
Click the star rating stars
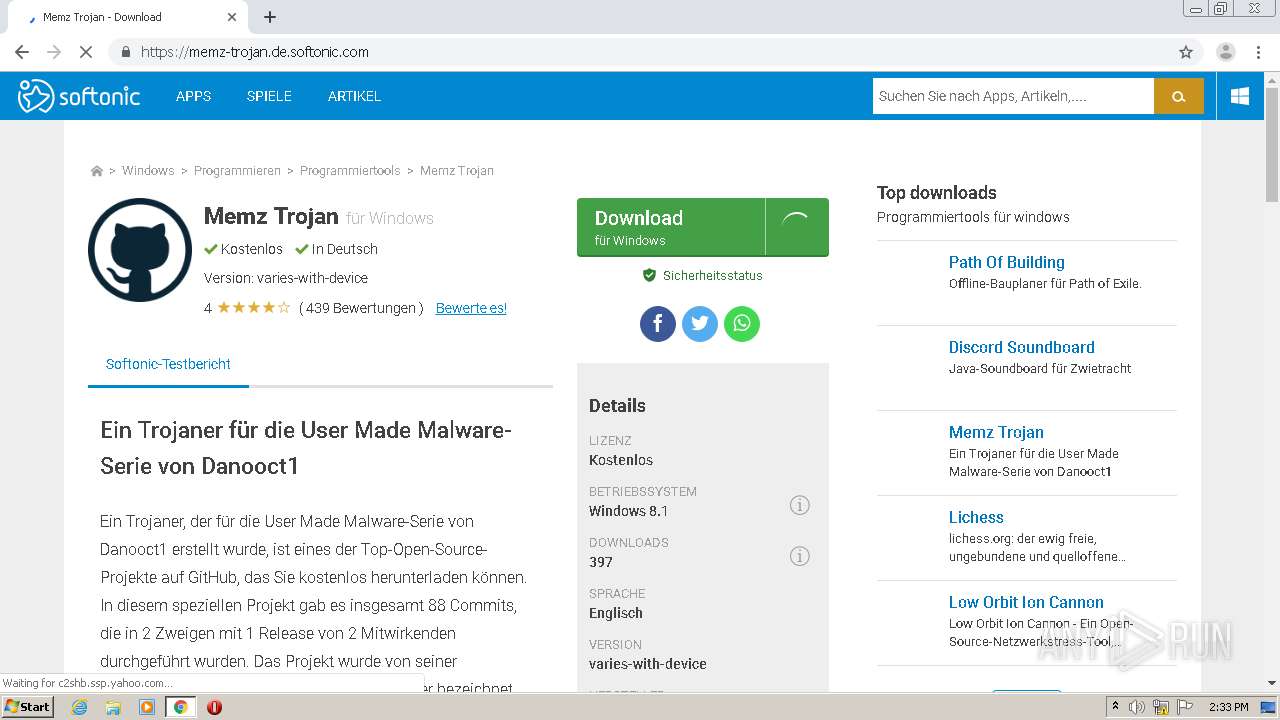point(253,308)
